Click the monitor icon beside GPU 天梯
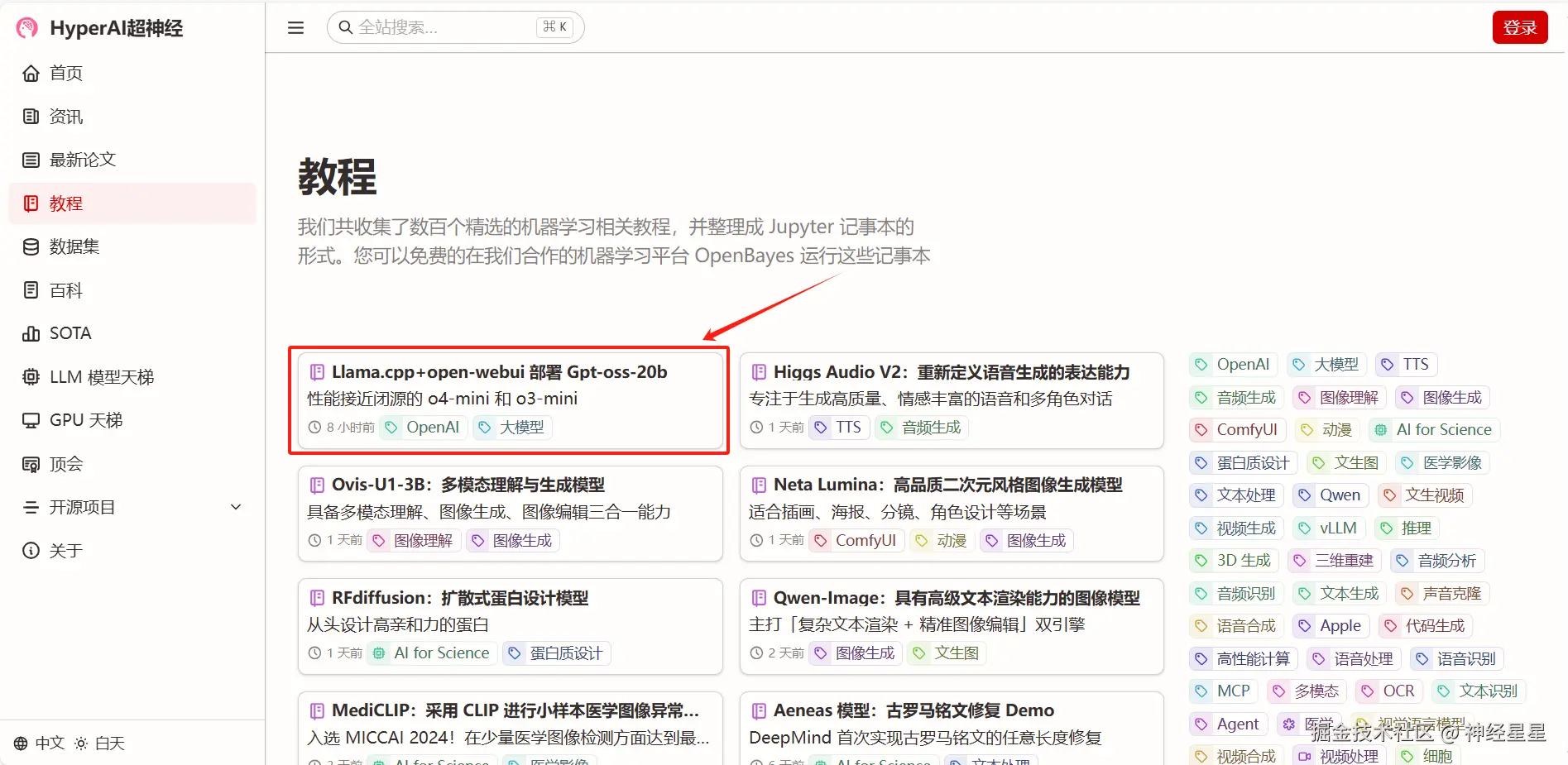Screen dimensions: 1568x765 point(31,420)
